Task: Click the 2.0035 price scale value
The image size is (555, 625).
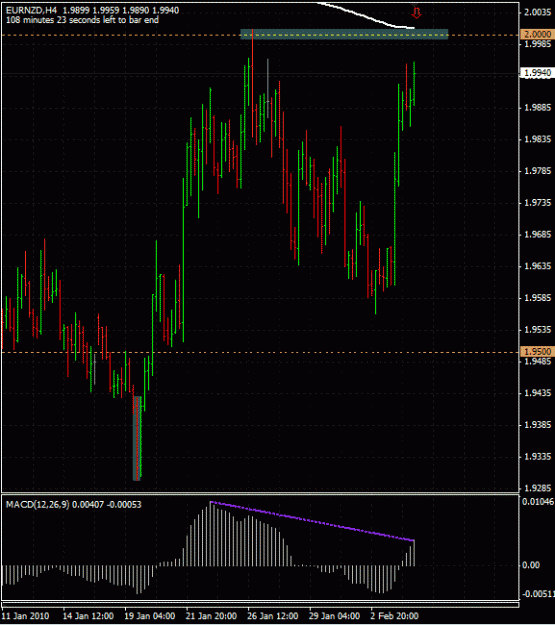Action: coord(538,12)
